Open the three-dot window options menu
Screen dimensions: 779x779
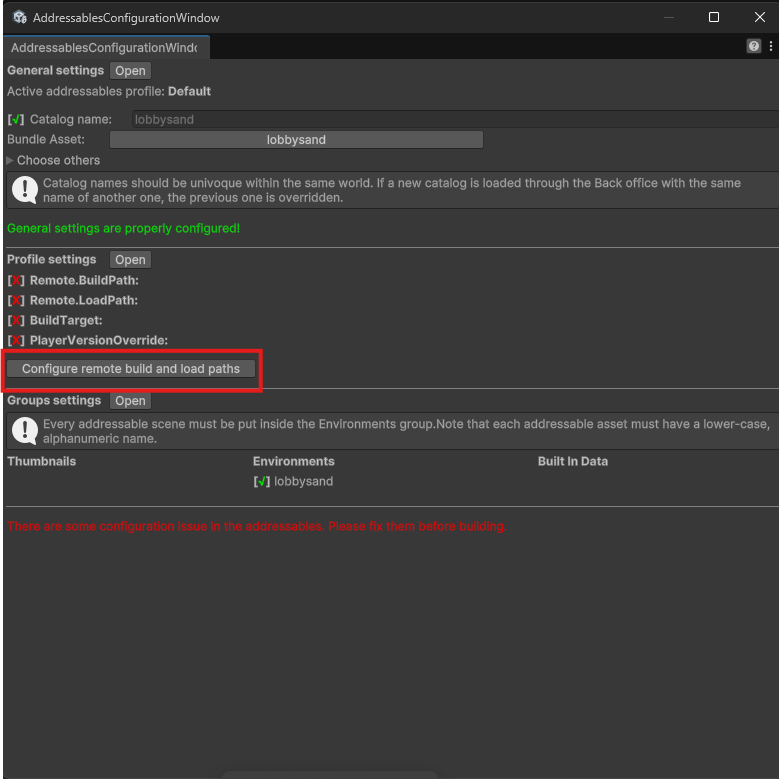[x=769, y=46]
